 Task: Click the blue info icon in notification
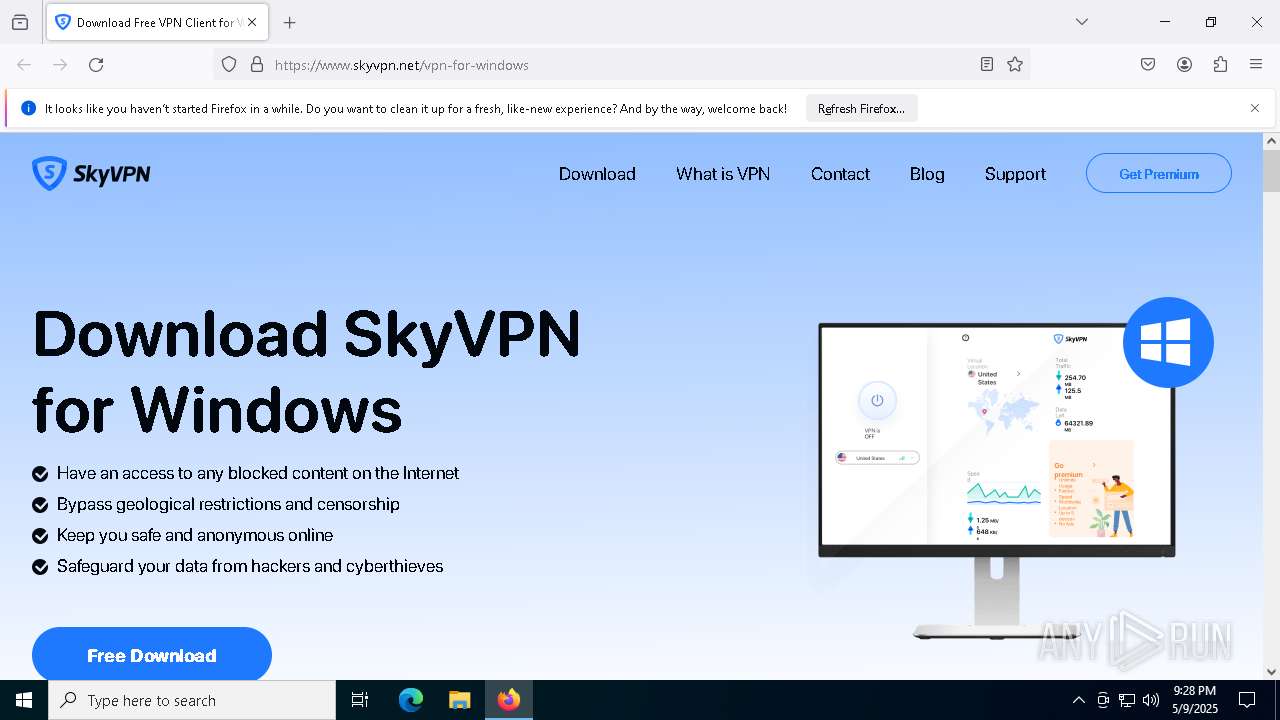28,109
